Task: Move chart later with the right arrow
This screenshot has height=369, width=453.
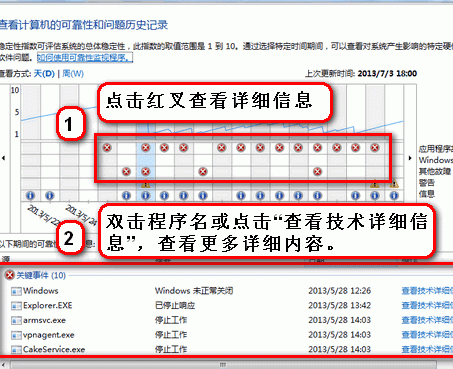Action: 410,158
